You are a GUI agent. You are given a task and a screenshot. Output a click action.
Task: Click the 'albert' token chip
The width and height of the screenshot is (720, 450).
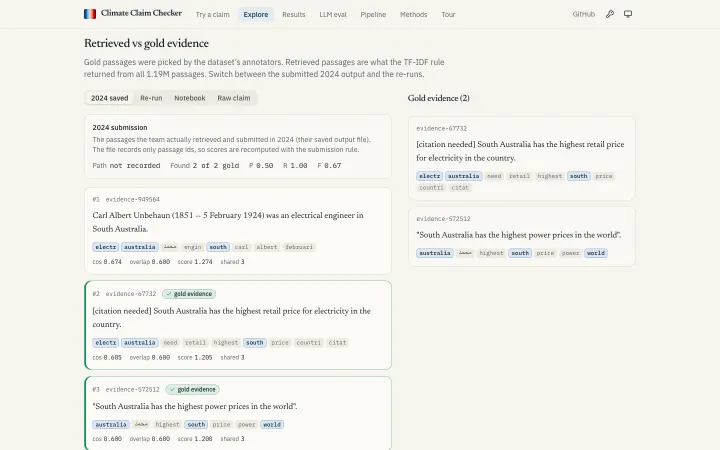[267, 247]
